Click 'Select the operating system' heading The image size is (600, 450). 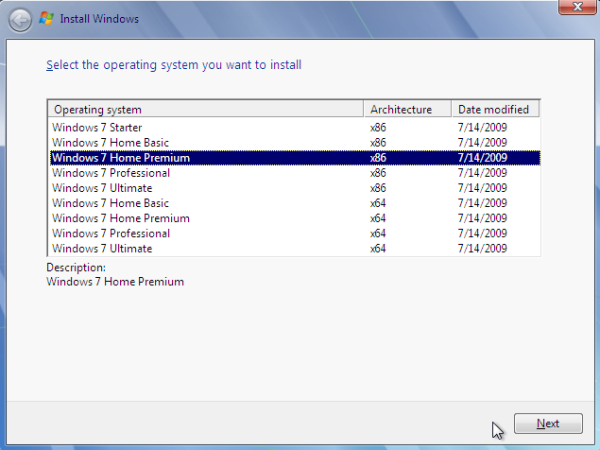coord(174,65)
